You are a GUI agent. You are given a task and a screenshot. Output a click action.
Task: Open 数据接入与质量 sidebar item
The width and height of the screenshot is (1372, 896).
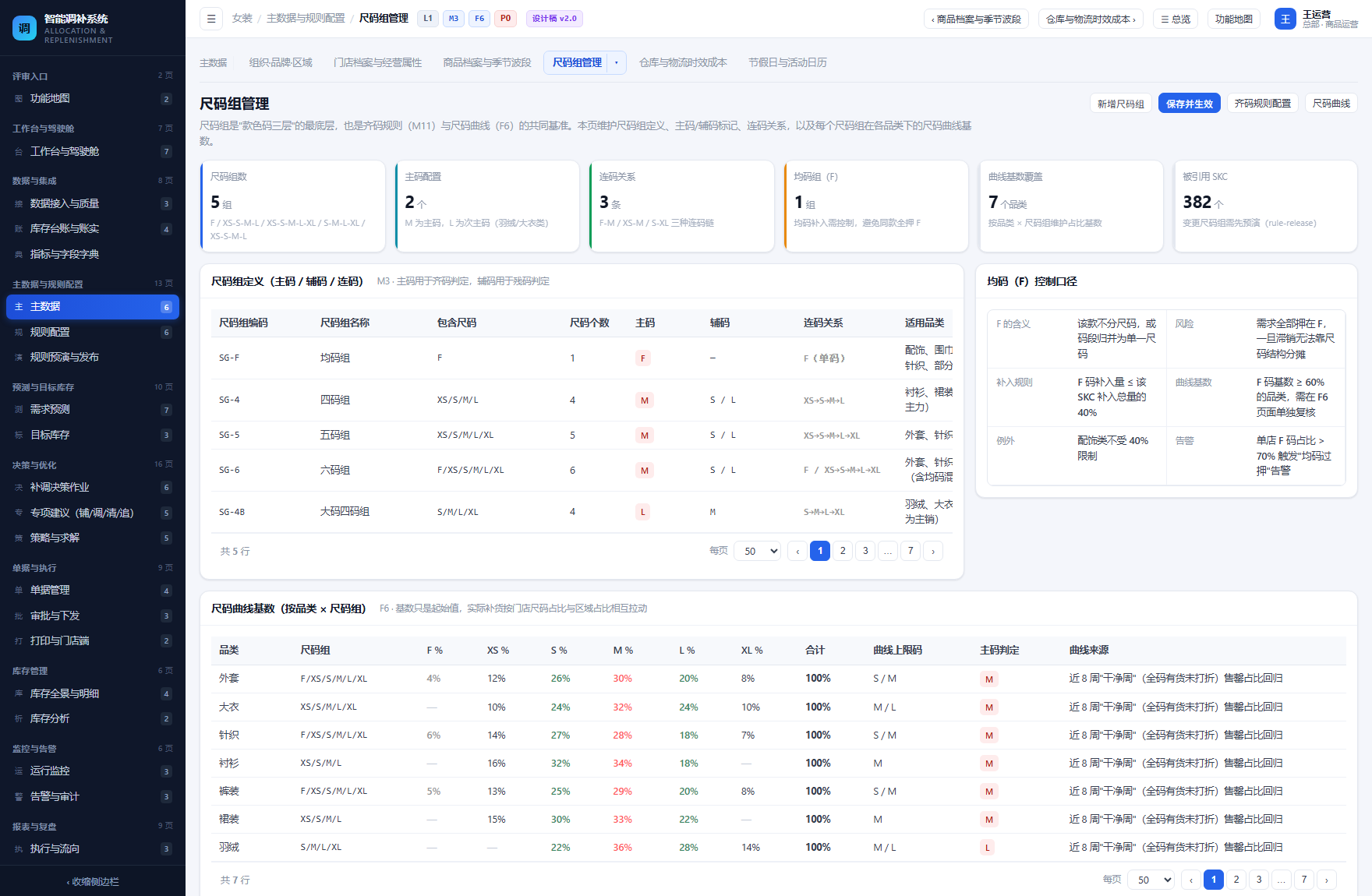[x=93, y=204]
